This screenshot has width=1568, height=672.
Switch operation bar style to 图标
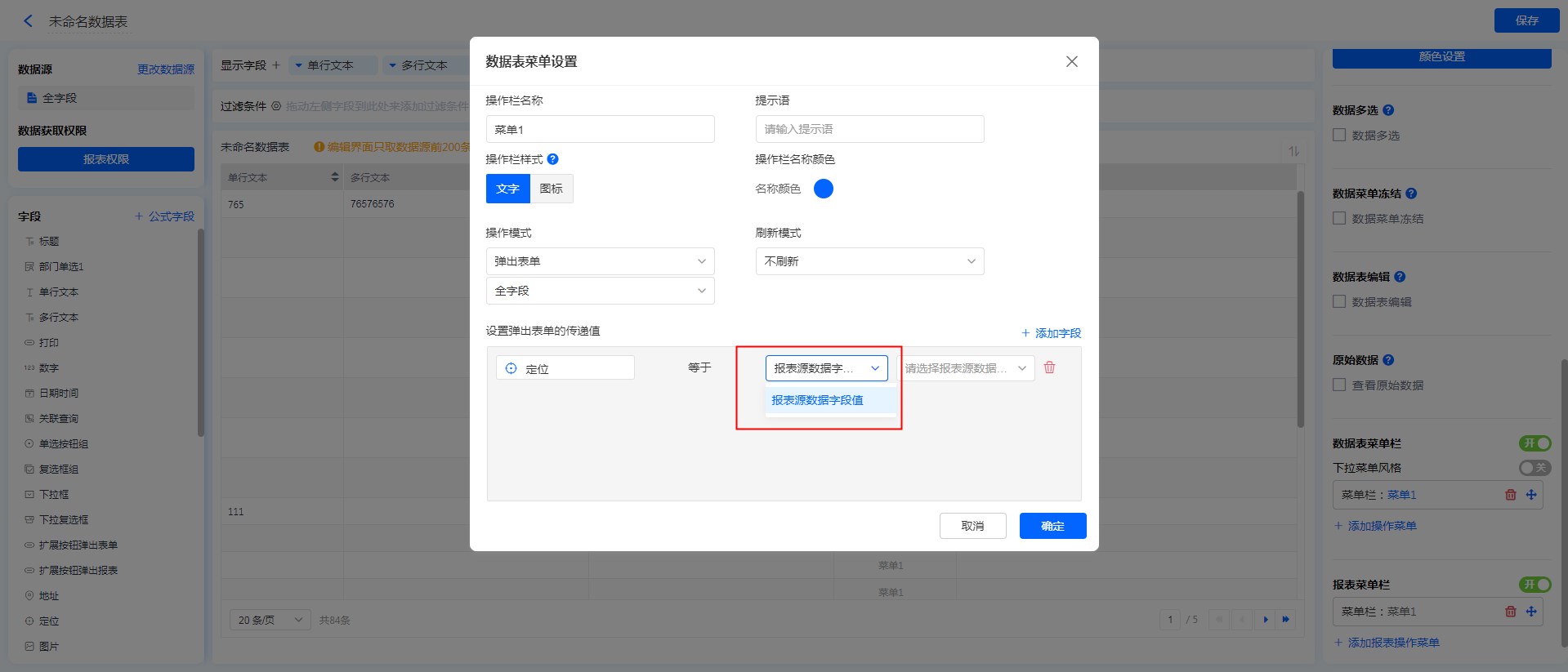(x=552, y=189)
